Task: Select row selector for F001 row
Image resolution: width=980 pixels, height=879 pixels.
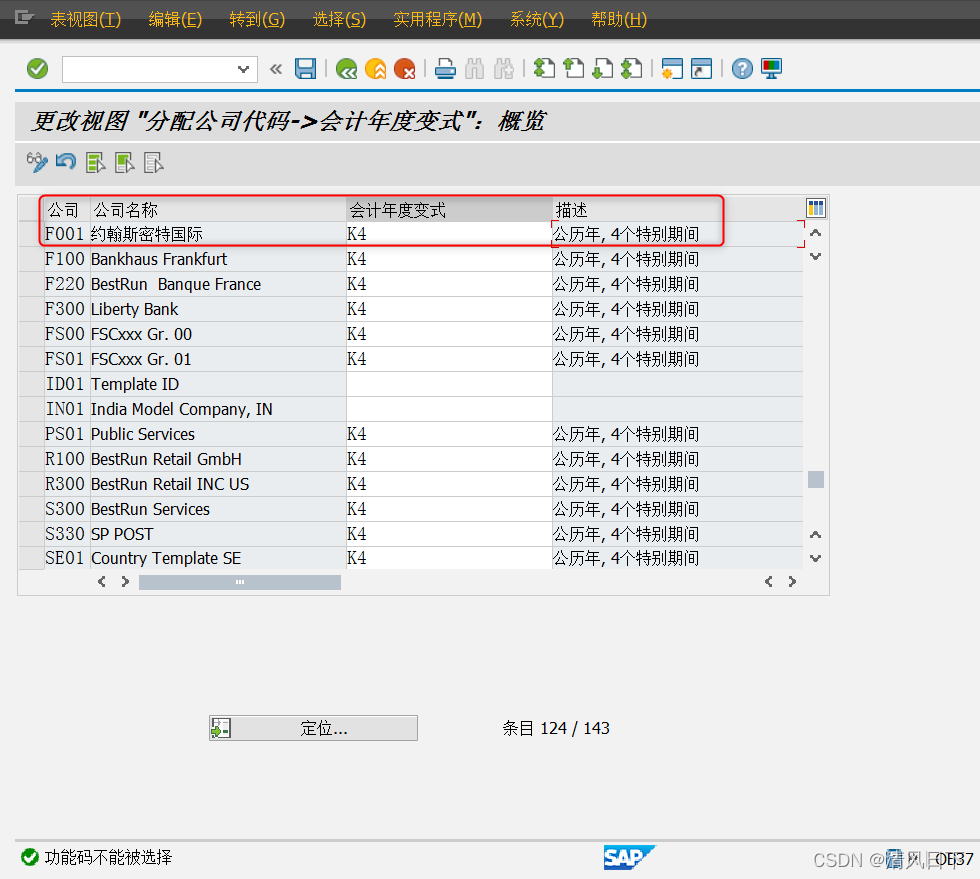Action: (x=31, y=234)
